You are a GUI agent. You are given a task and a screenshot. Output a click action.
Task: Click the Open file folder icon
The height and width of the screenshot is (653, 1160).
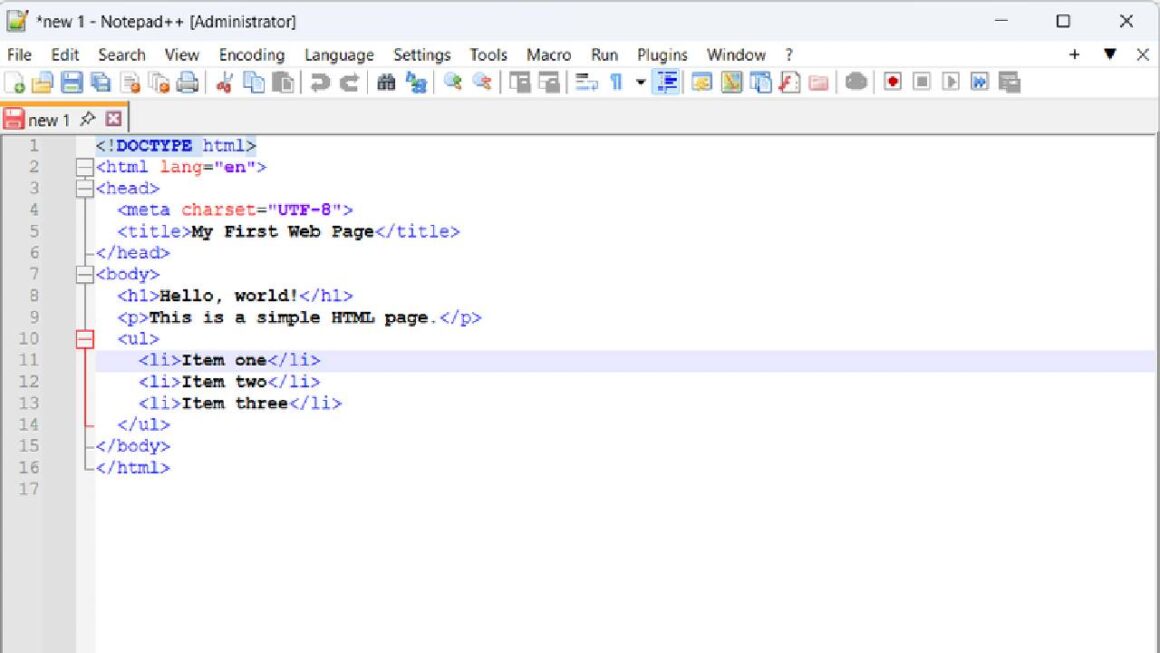click(43, 82)
